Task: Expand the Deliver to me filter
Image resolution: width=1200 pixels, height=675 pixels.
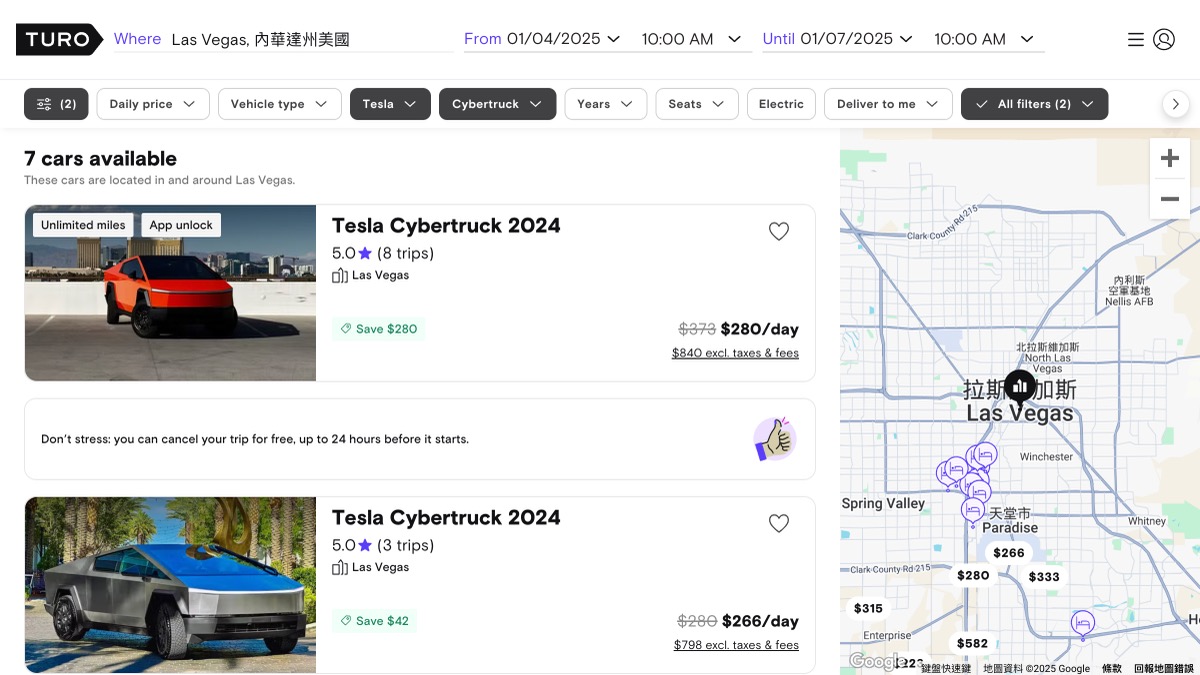Action: pos(888,104)
